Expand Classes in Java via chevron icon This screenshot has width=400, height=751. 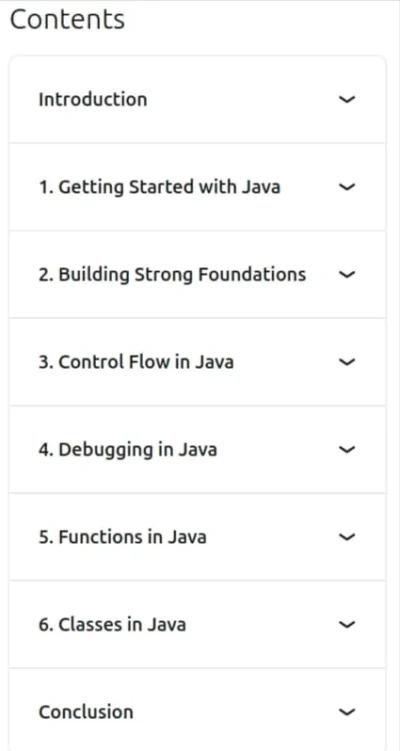pyautogui.click(x=347, y=625)
